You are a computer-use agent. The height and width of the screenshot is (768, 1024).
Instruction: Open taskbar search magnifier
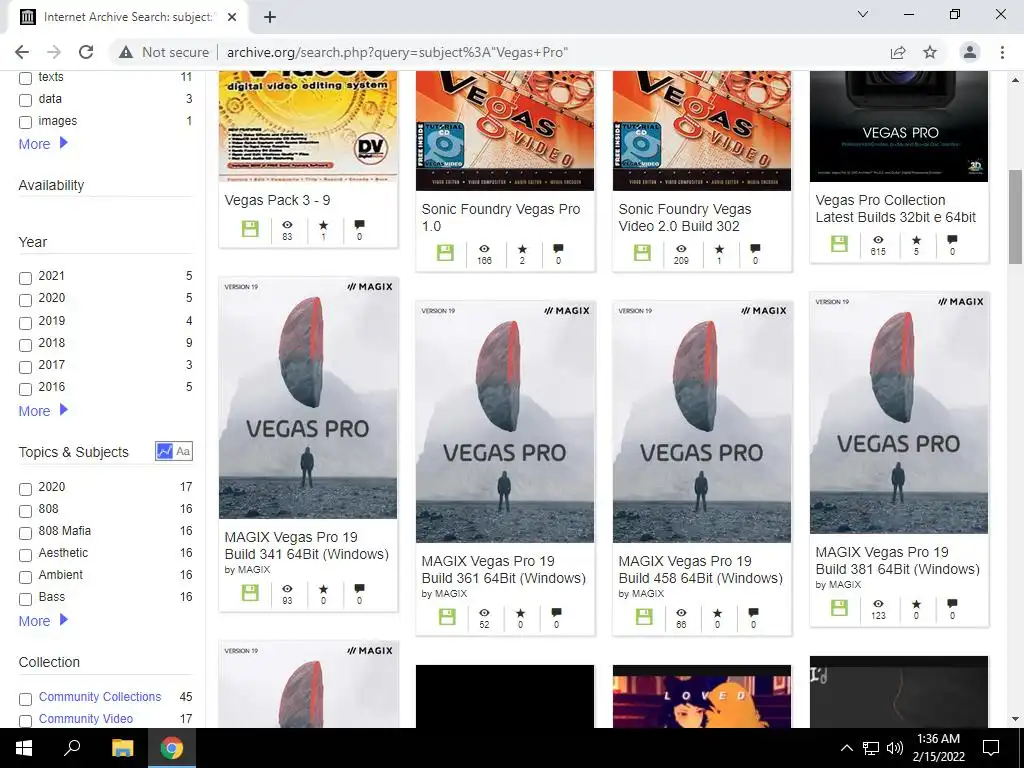tap(72, 748)
